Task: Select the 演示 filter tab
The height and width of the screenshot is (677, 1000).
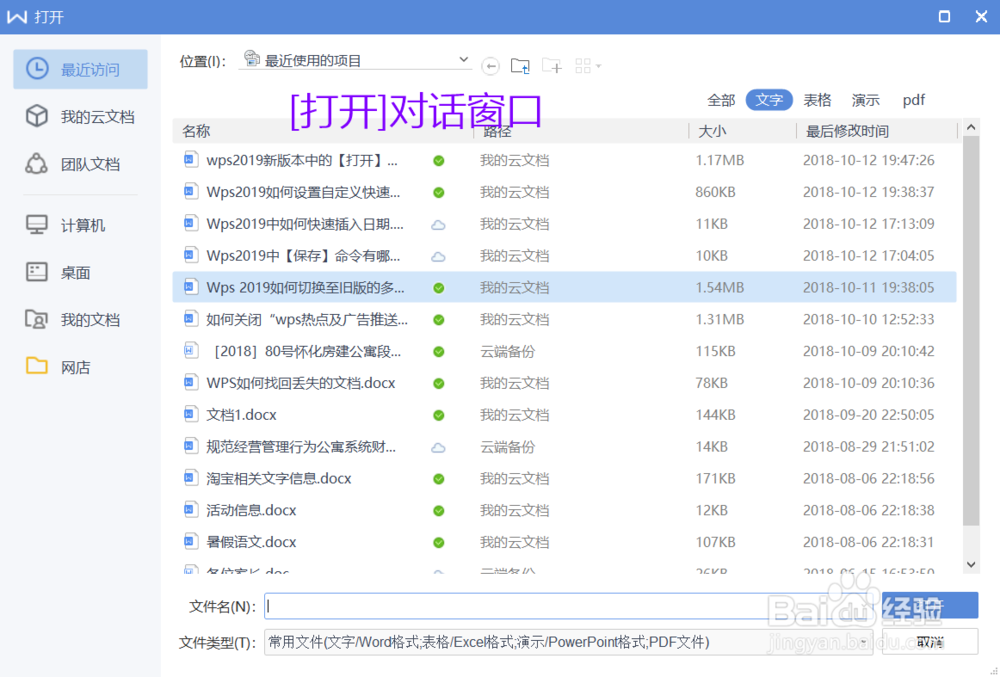Action: [x=865, y=100]
